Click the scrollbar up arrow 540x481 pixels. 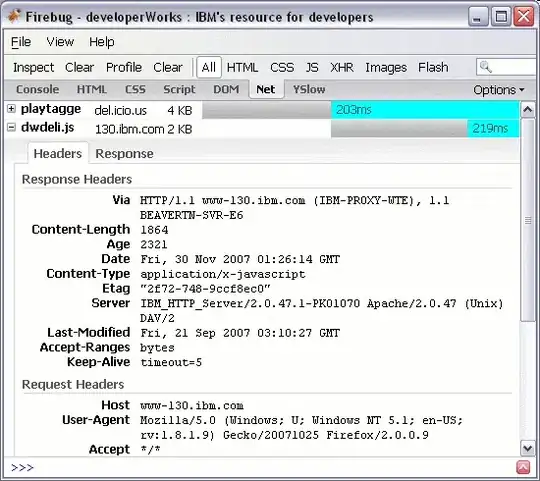point(528,110)
